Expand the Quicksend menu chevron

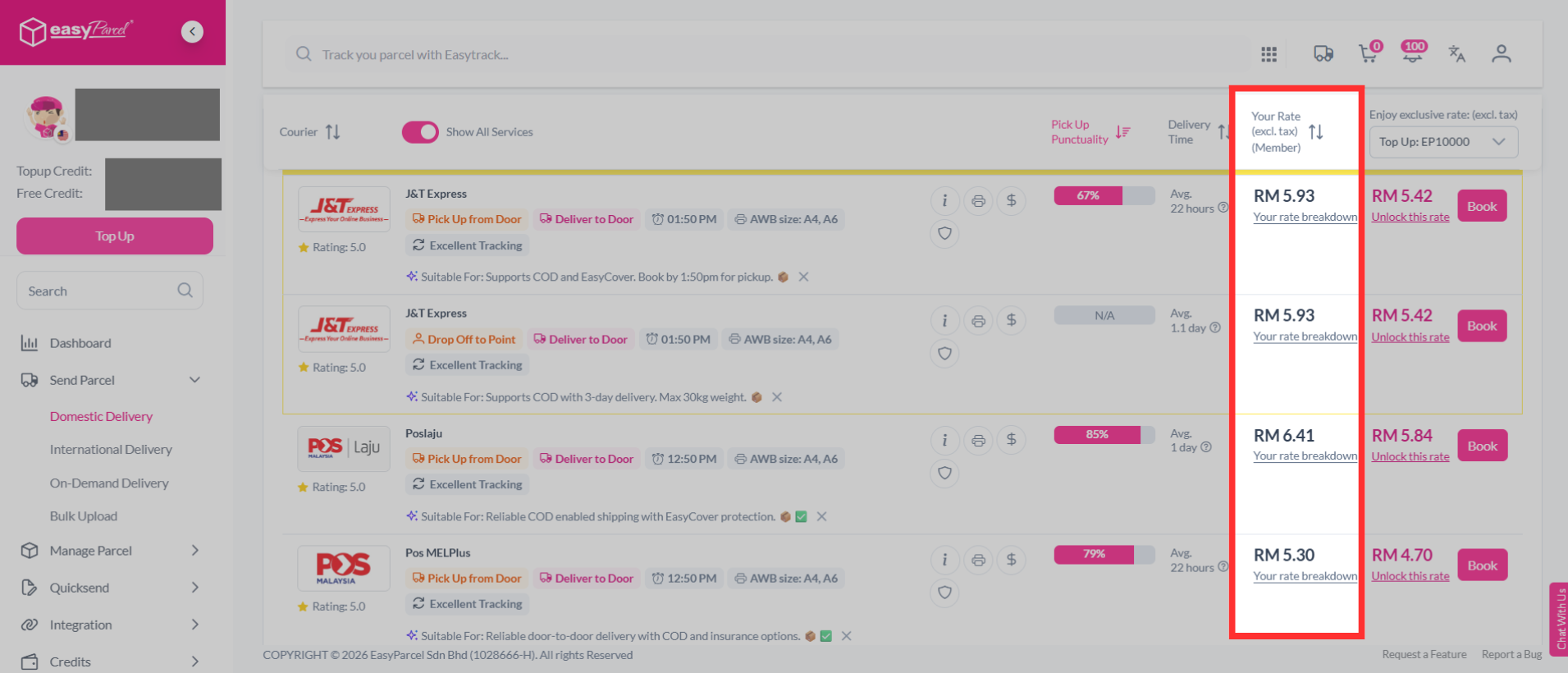(194, 588)
